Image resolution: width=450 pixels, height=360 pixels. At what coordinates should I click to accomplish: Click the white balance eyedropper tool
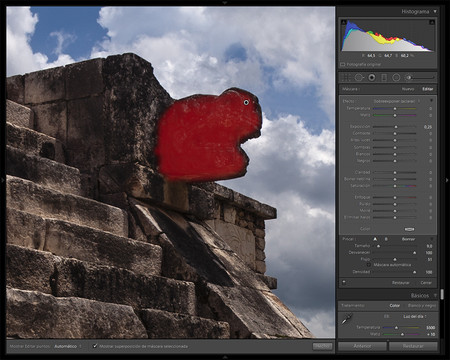[x=347, y=319]
